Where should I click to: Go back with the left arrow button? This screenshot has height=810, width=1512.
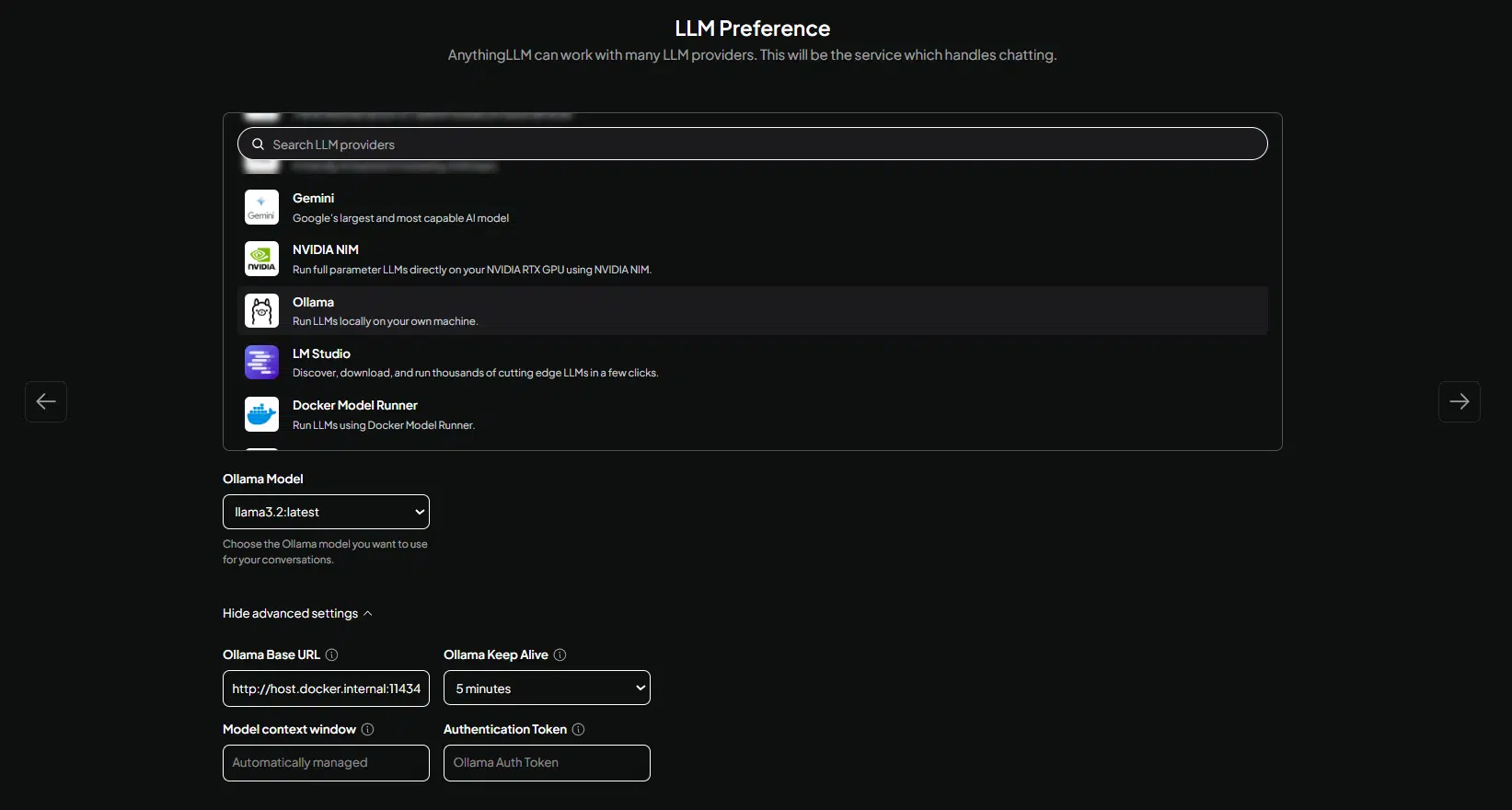pos(46,401)
